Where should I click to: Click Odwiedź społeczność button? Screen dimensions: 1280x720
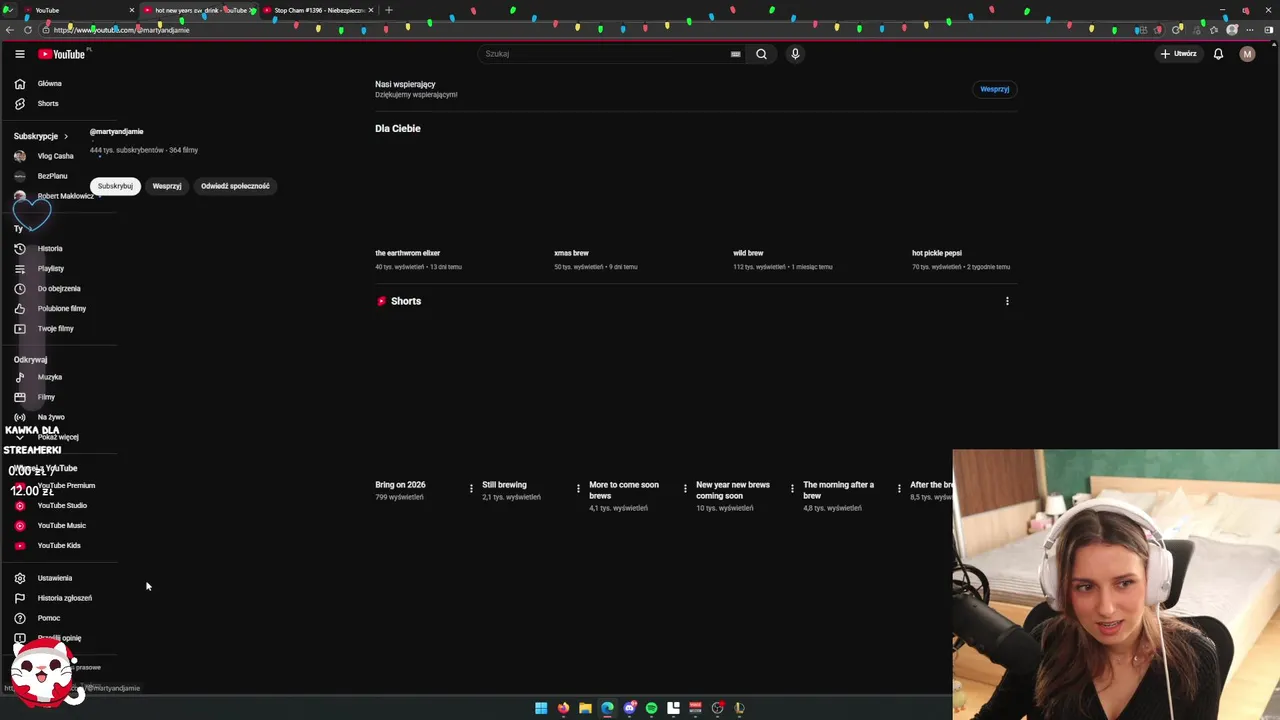[235, 186]
